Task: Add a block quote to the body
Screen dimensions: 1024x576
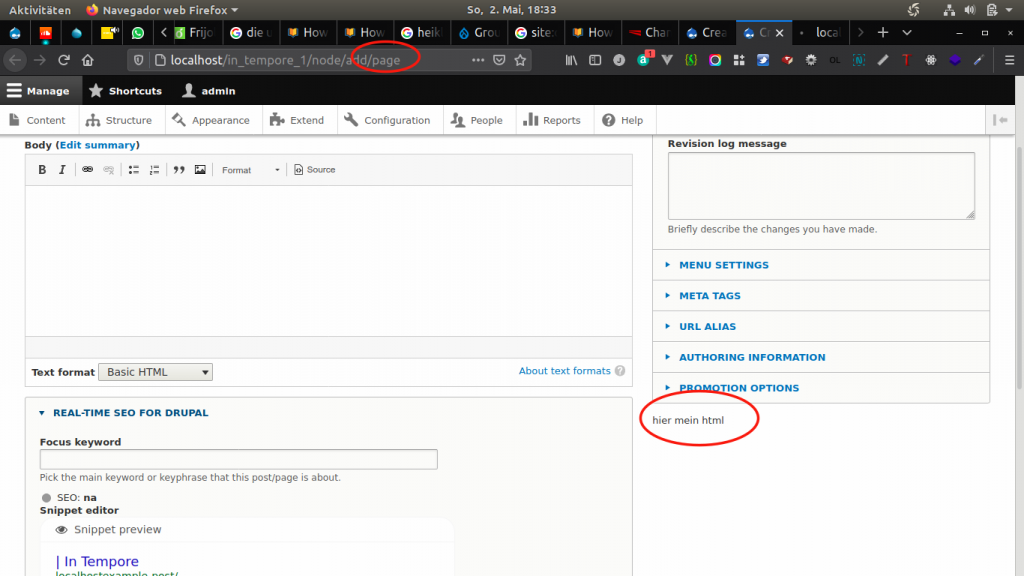Action: point(179,170)
